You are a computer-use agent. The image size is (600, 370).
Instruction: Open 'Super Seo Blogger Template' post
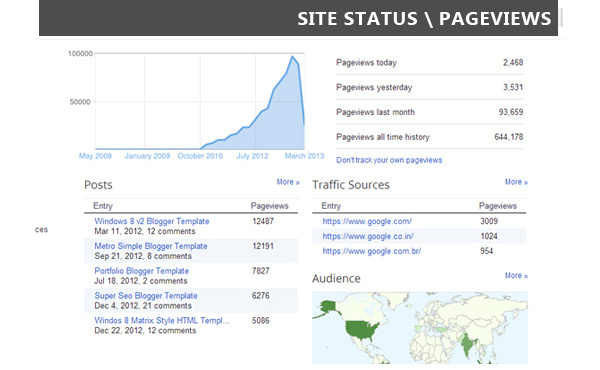(x=146, y=296)
